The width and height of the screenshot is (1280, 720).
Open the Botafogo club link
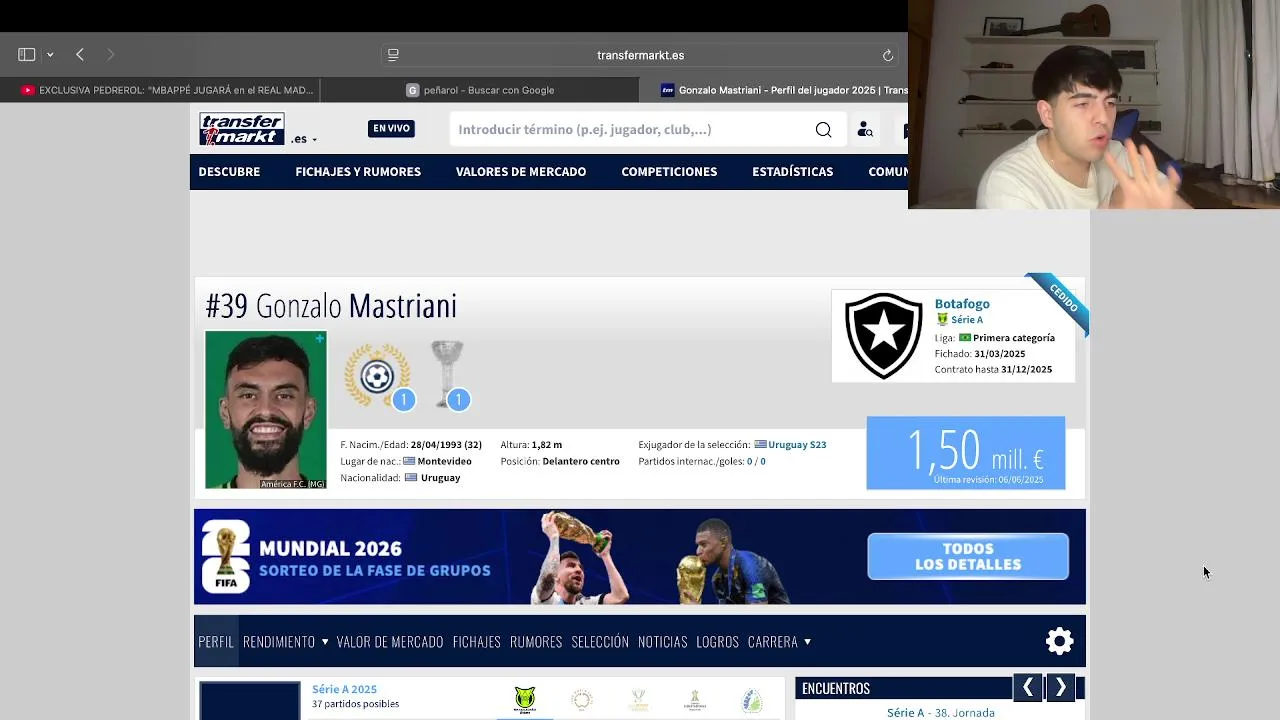(x=962, y=304)
